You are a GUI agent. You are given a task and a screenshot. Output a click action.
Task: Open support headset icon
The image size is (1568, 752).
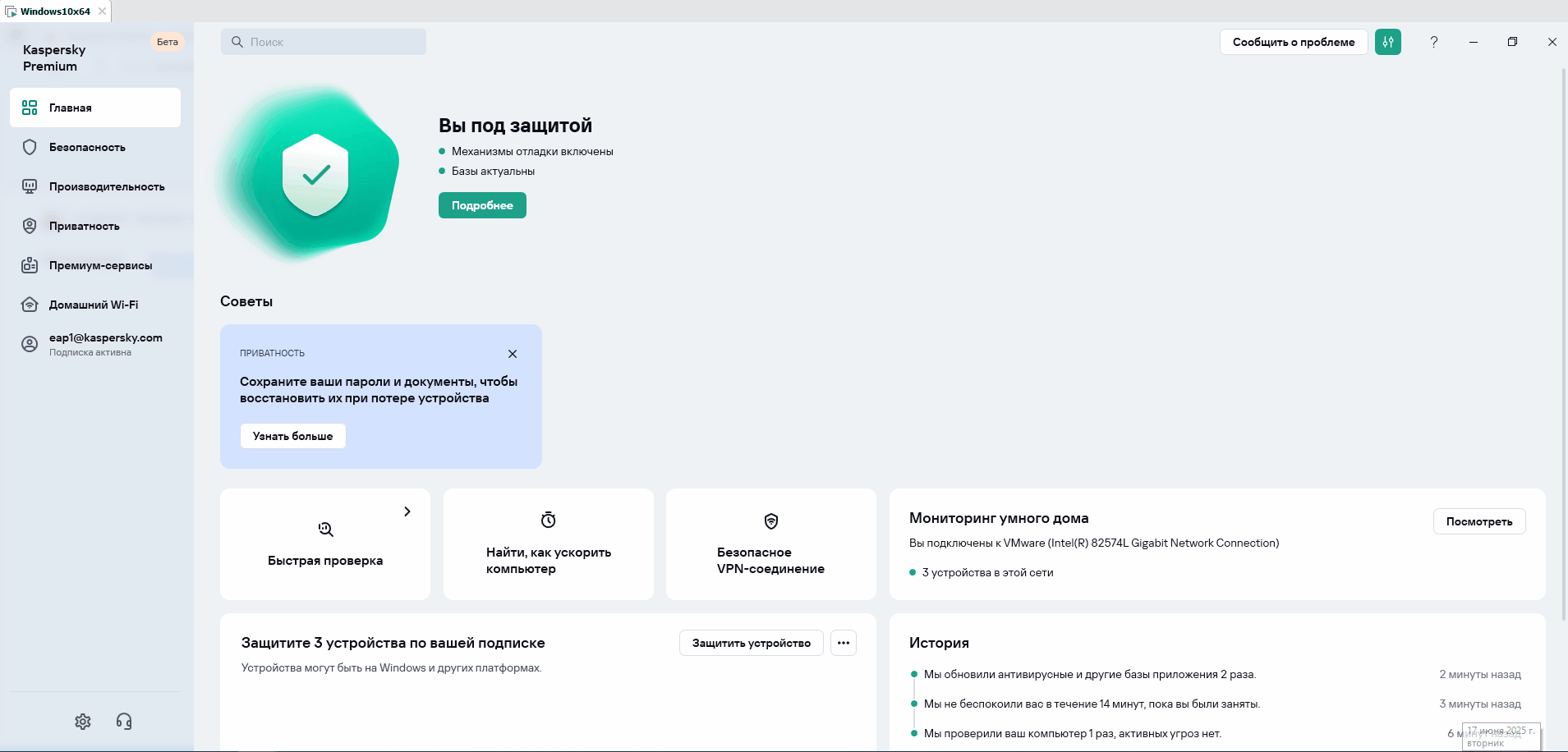click(x=124, y=722)
